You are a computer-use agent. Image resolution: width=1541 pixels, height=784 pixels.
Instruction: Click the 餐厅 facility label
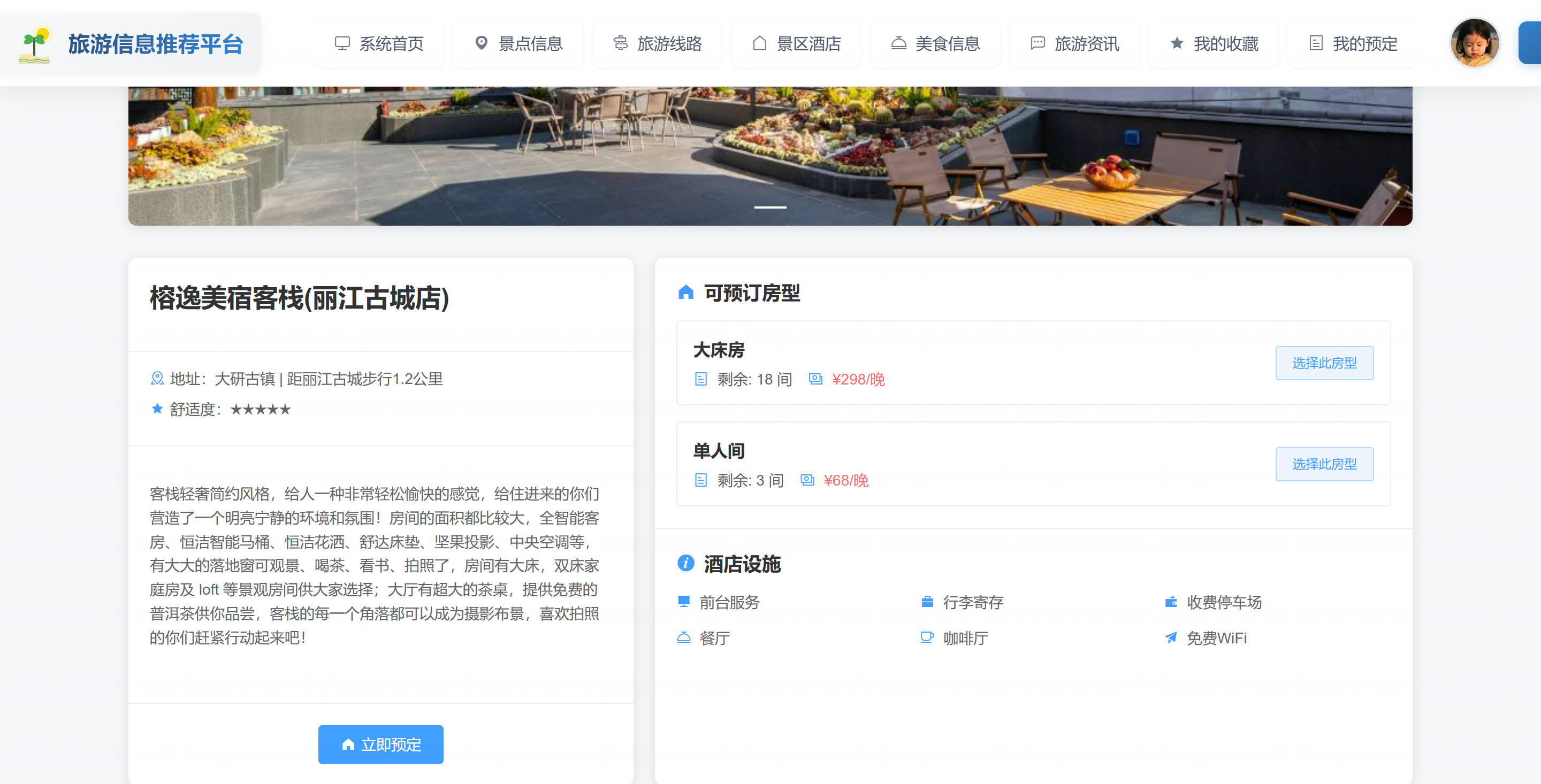[714, 638]
